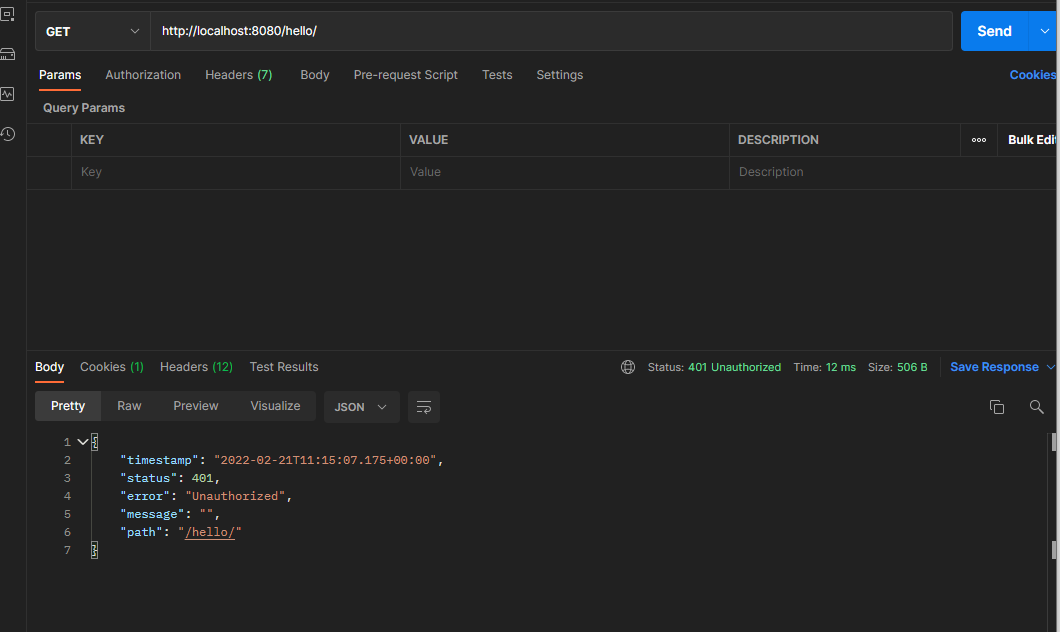The height and width of the screenshot is (632, 1060).
Task: Open the History sidebar icon
Action: (8, 134)
